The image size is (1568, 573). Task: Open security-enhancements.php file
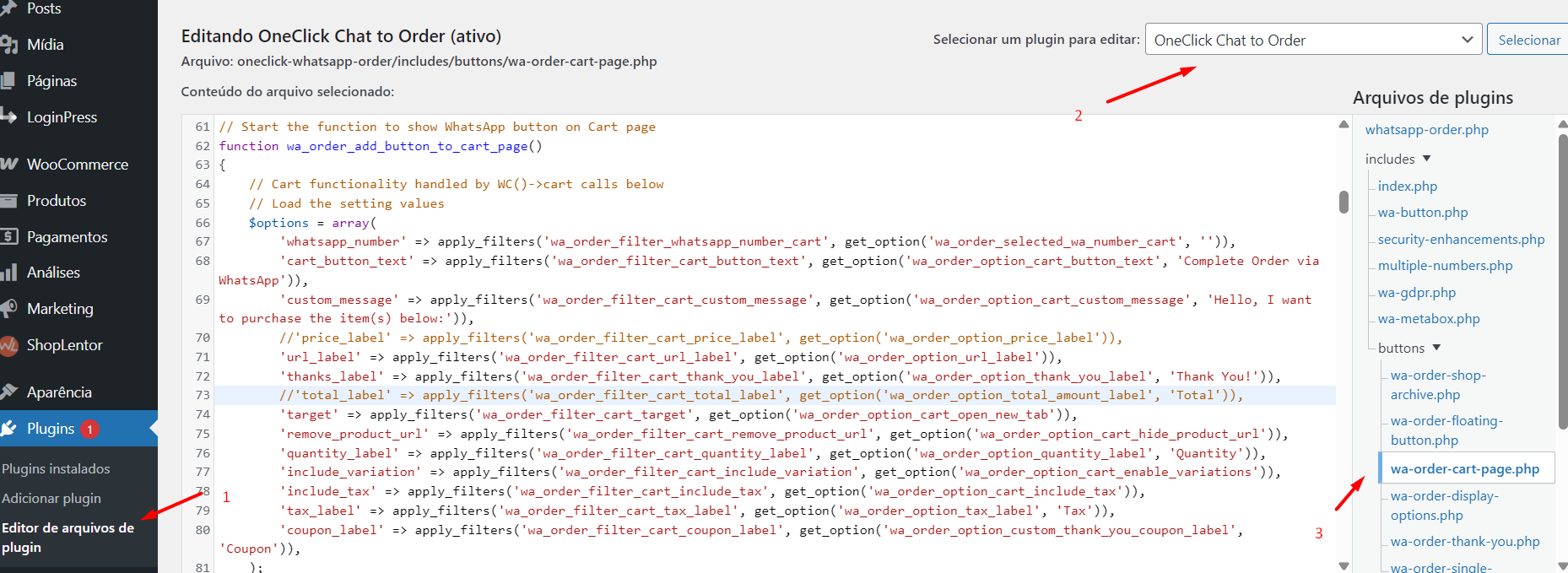(x=1461, y=240)
